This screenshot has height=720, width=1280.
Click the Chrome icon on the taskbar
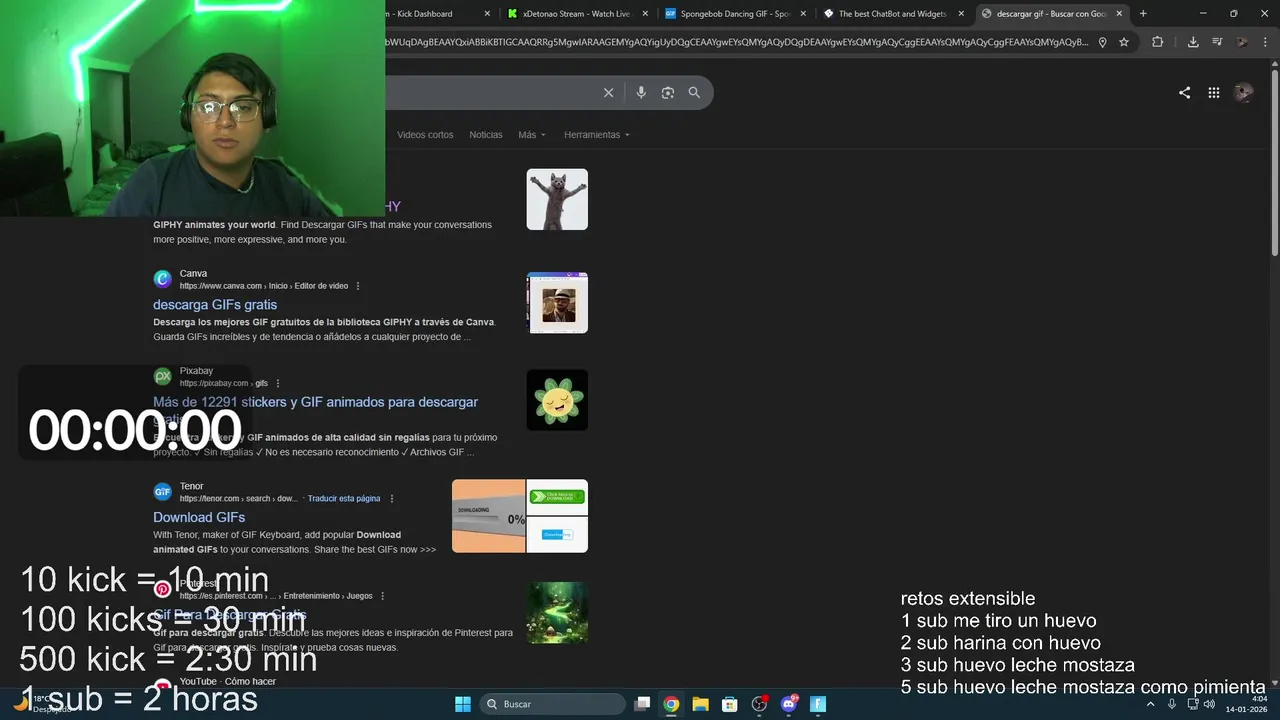671,704
